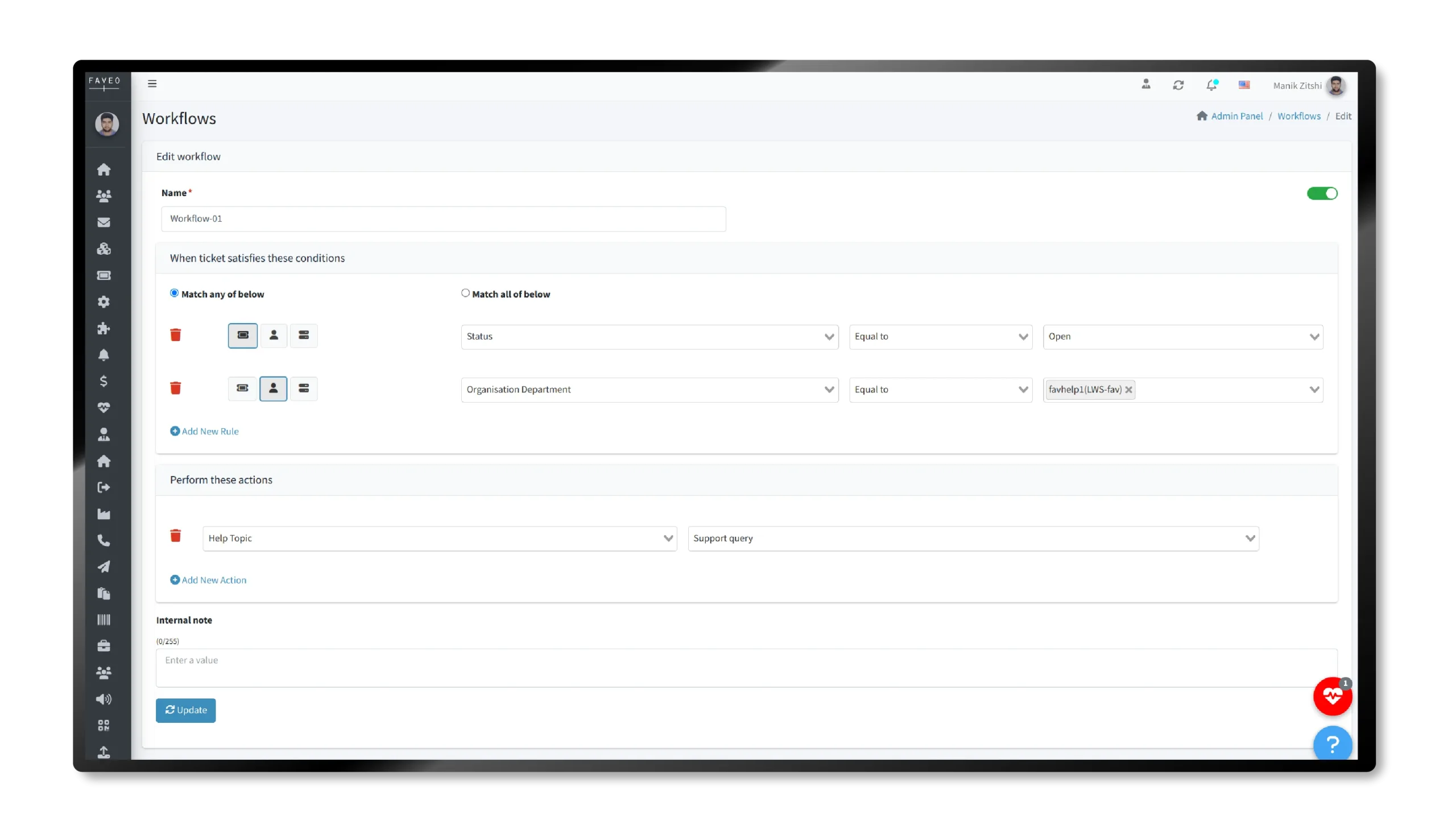Delete the Help Topic action with the trash icon
The image size is (1456, 828).
(176, 535)
